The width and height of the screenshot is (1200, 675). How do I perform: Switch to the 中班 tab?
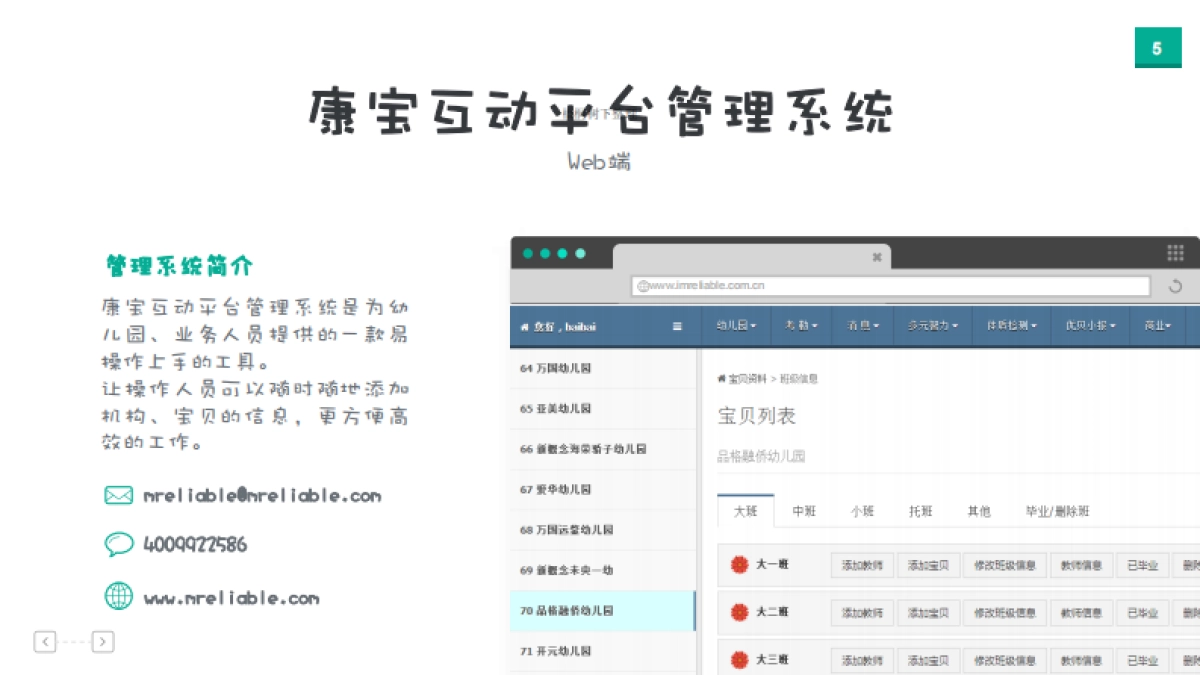(804, 510)
